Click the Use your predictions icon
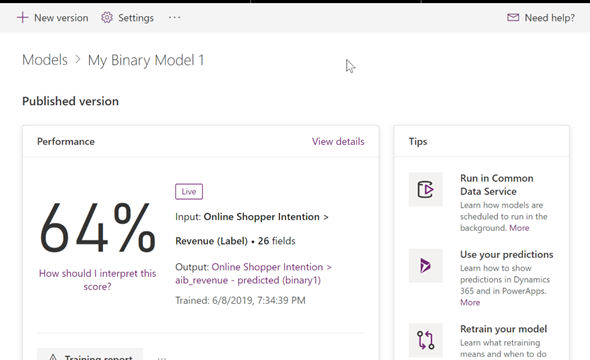The width and height of the screenshot is (590, 360). [x=426, y=266]
